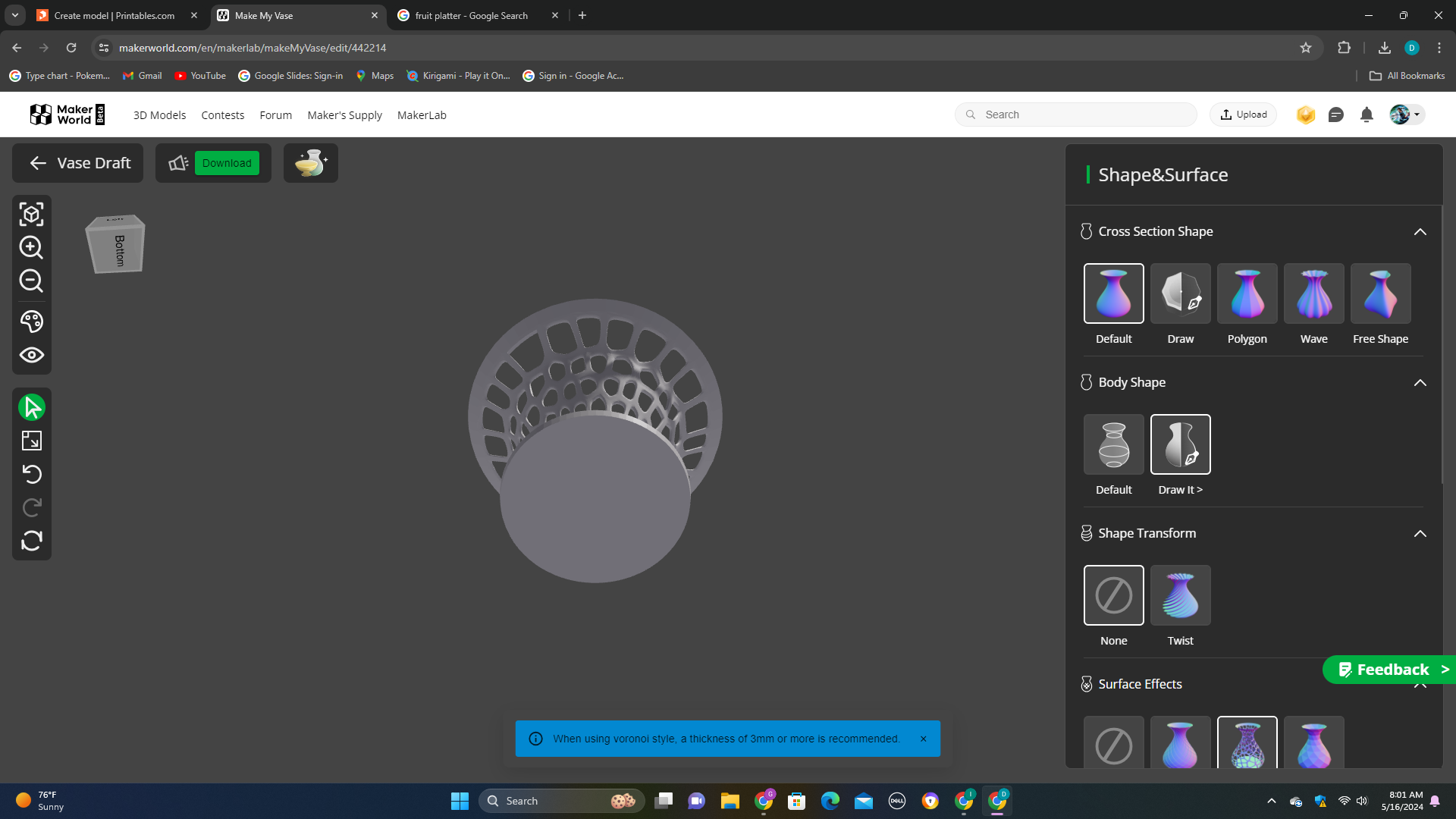The height and width of the screenshot is (819, 1456).
Task: Open the browser tab search dropdown
Action: pyautogui.click(x=14, y=15)
